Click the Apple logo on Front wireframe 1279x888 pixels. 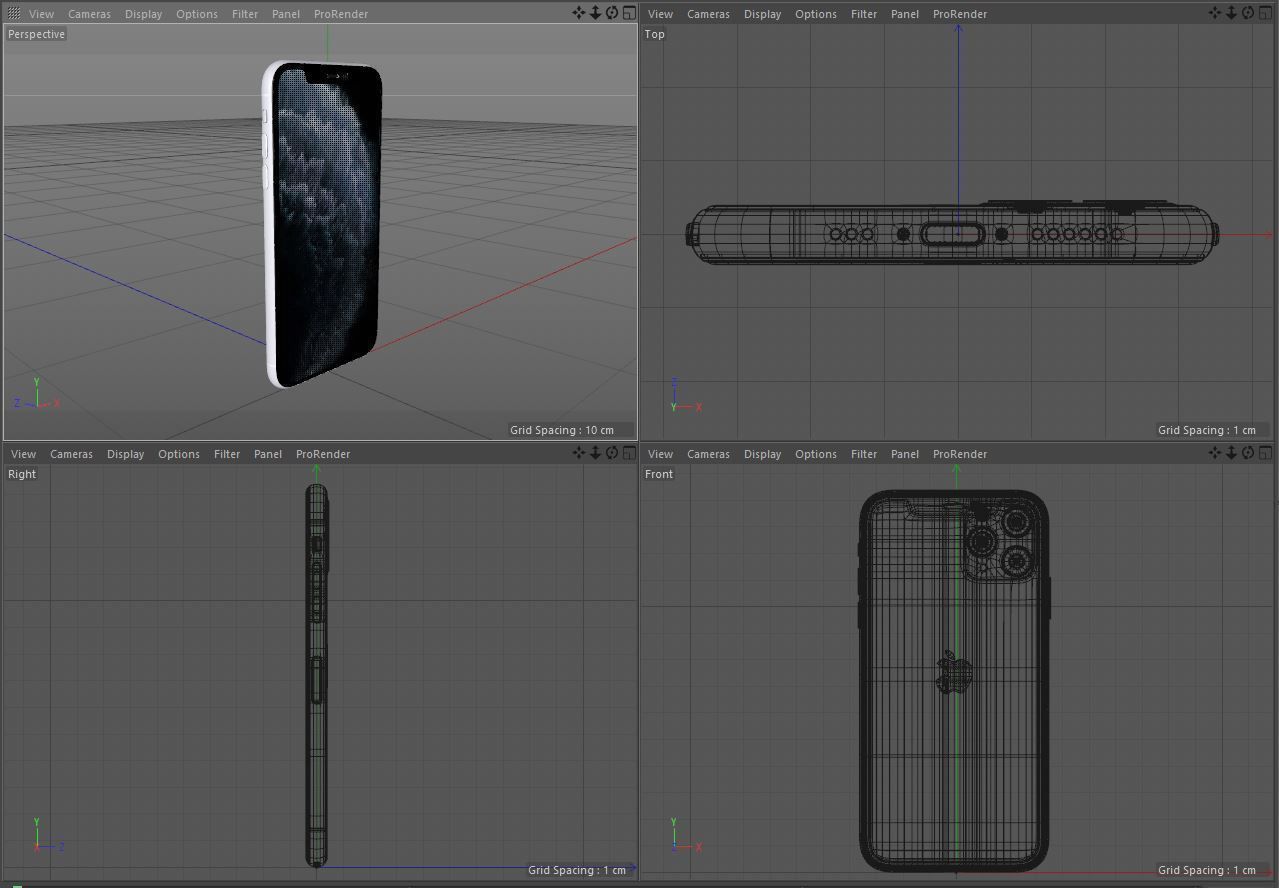point(953,672)
